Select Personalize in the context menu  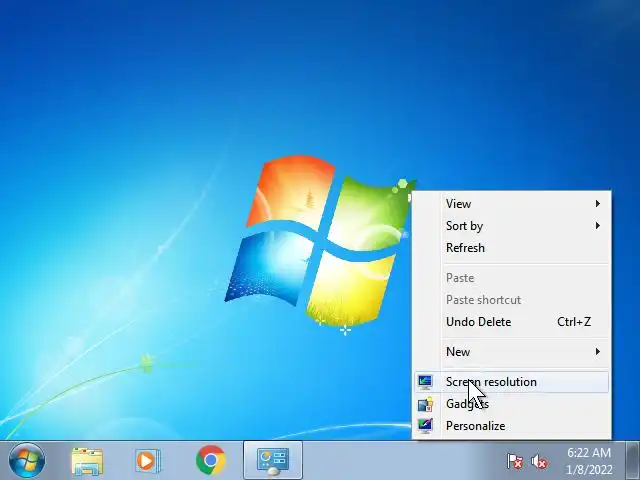click(x=512, y=426)
